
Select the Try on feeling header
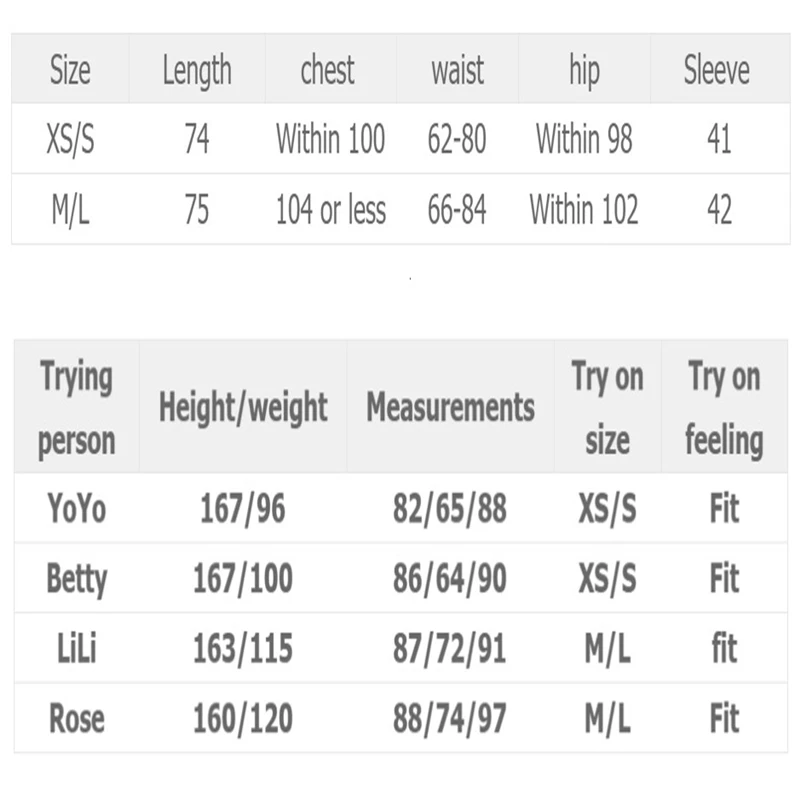[x=724, y=409]
